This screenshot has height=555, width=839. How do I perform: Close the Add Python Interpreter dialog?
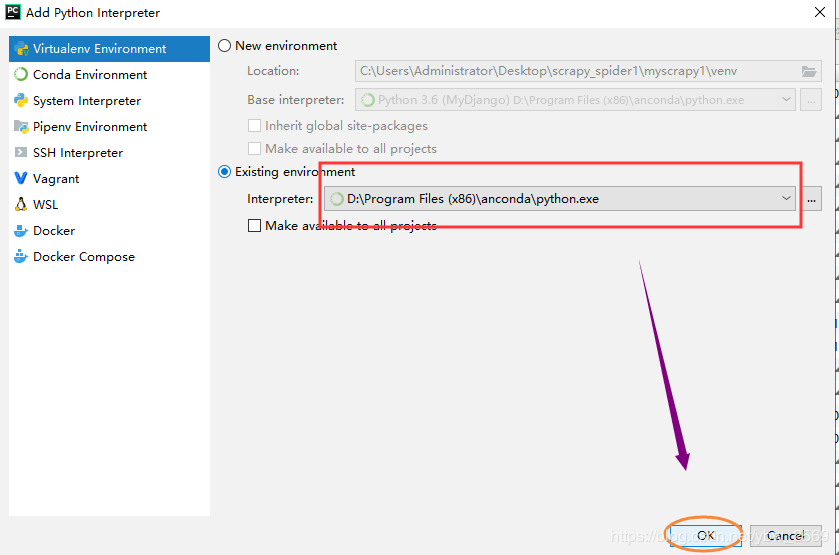[820, 12]
